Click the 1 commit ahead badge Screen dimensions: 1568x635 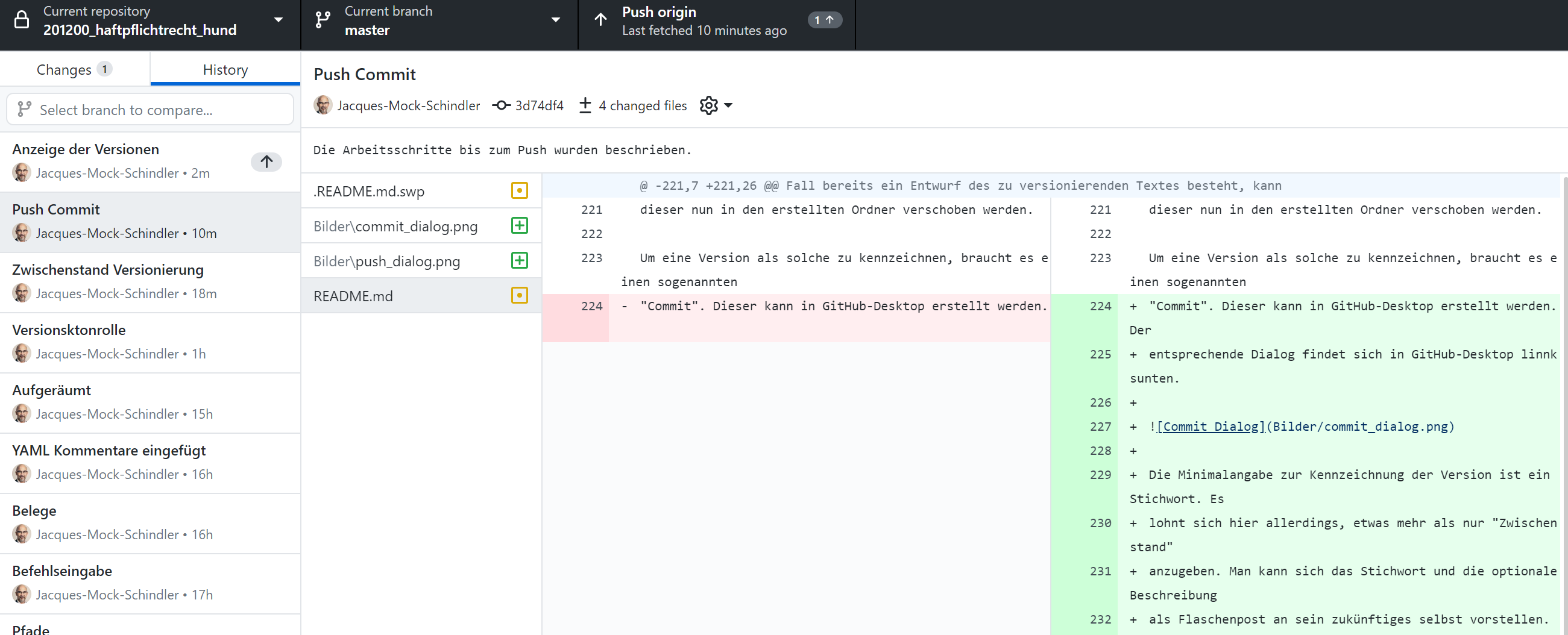coord(824,20)
